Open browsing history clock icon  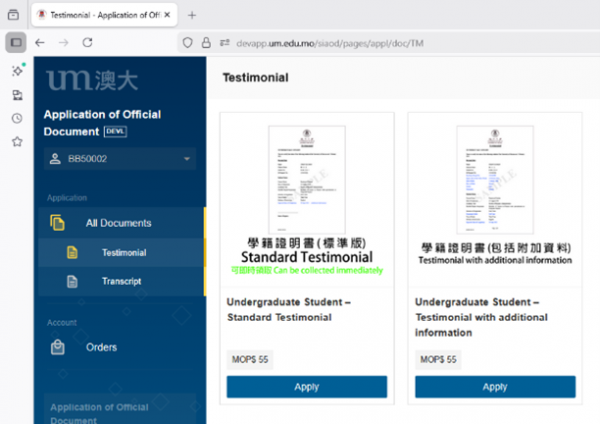pos(16,118)
